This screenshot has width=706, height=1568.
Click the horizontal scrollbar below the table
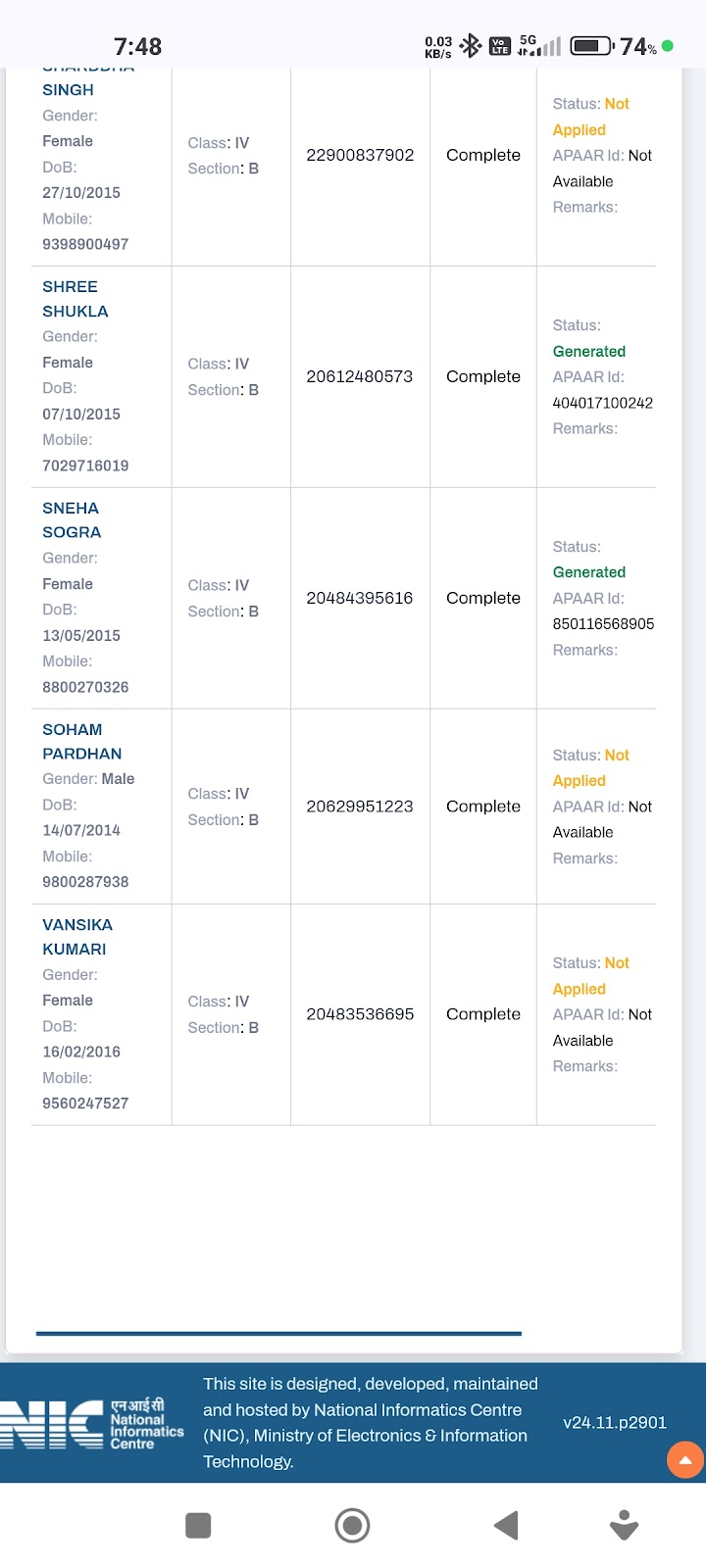point(278,1333)
